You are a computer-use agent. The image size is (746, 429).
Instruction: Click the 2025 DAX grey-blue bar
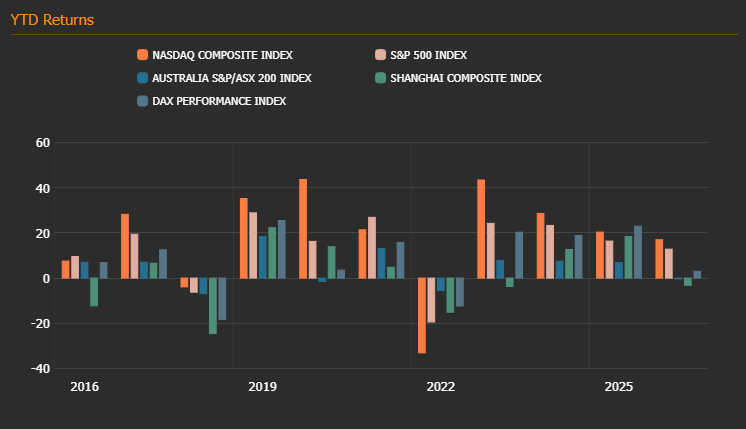638,252
